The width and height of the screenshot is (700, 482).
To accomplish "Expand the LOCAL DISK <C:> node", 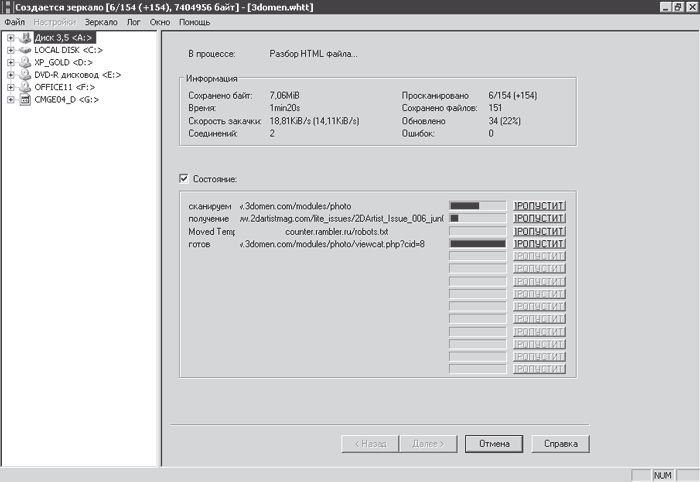I will click(11, 50).
